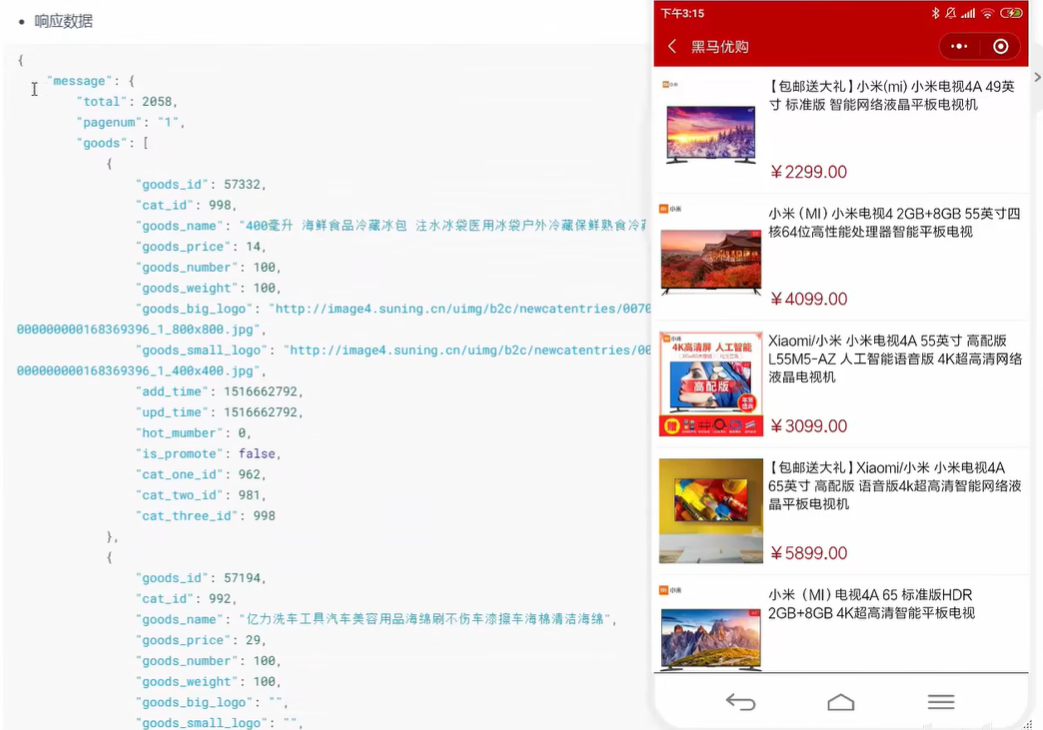This screenshot has width=1043, height=730.
Task: Open the 小米电视4A 65英寸 高配版 thumbnail
Action: click(710, 510)
